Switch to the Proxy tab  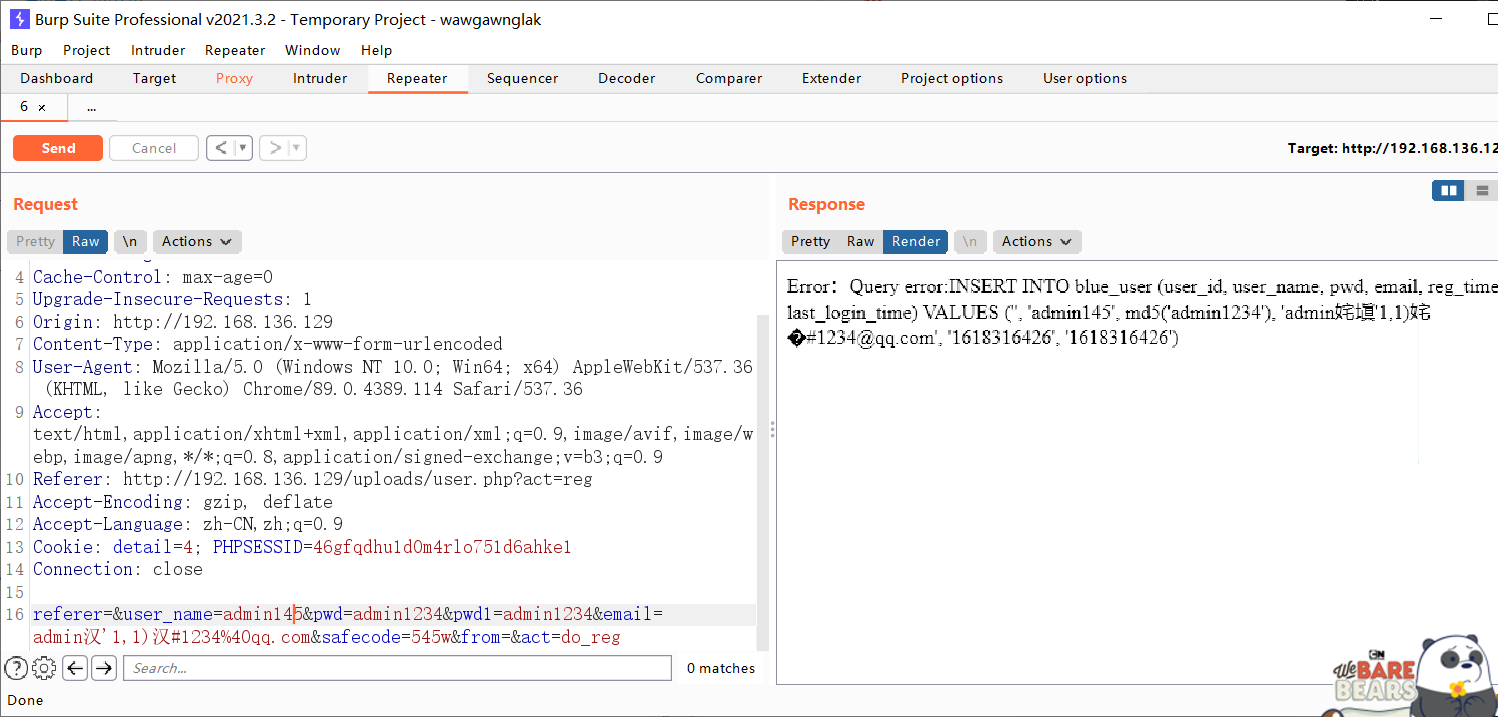coord(234,78)
